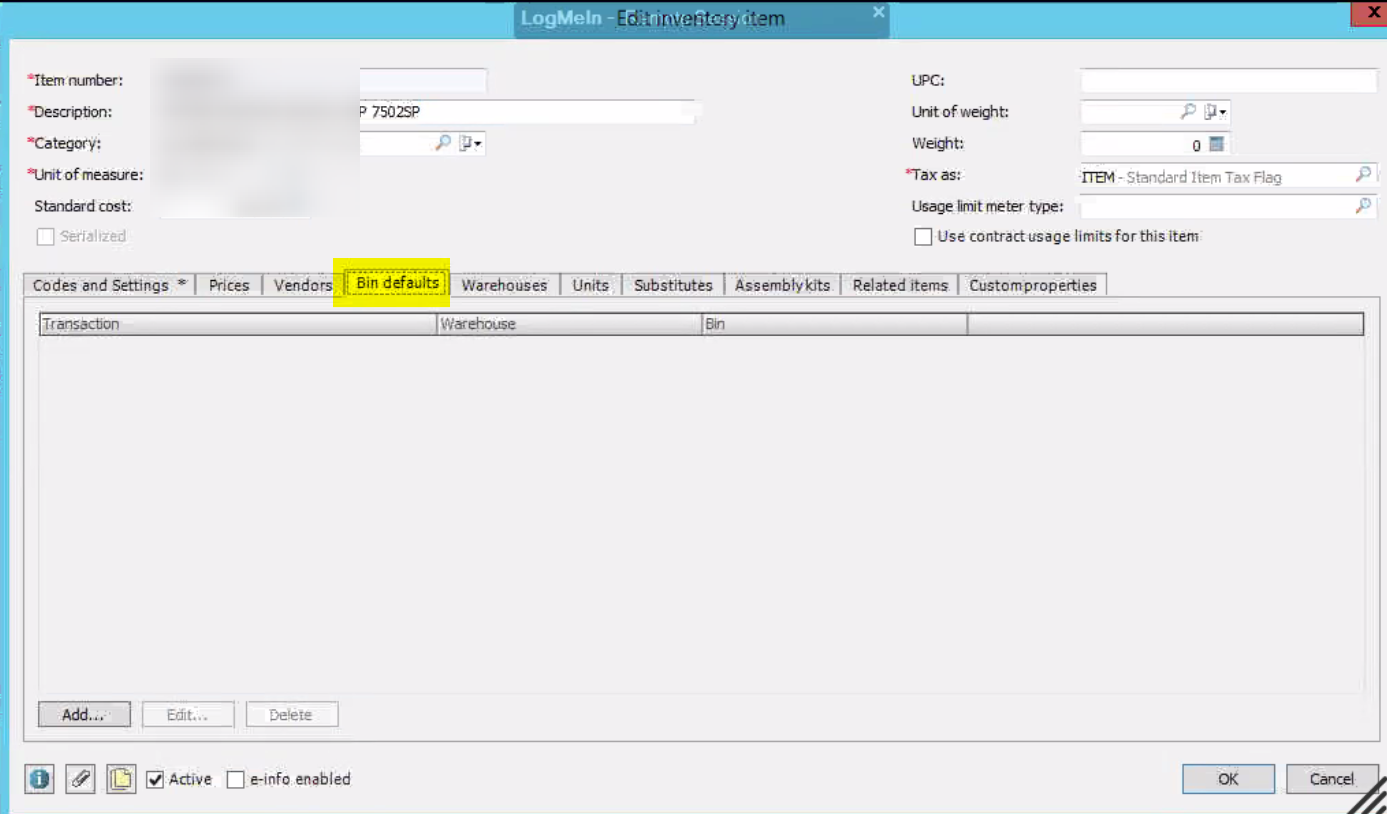Open the Related items tab
Viewport: 1387px width, 814px height.
[900, 285]
